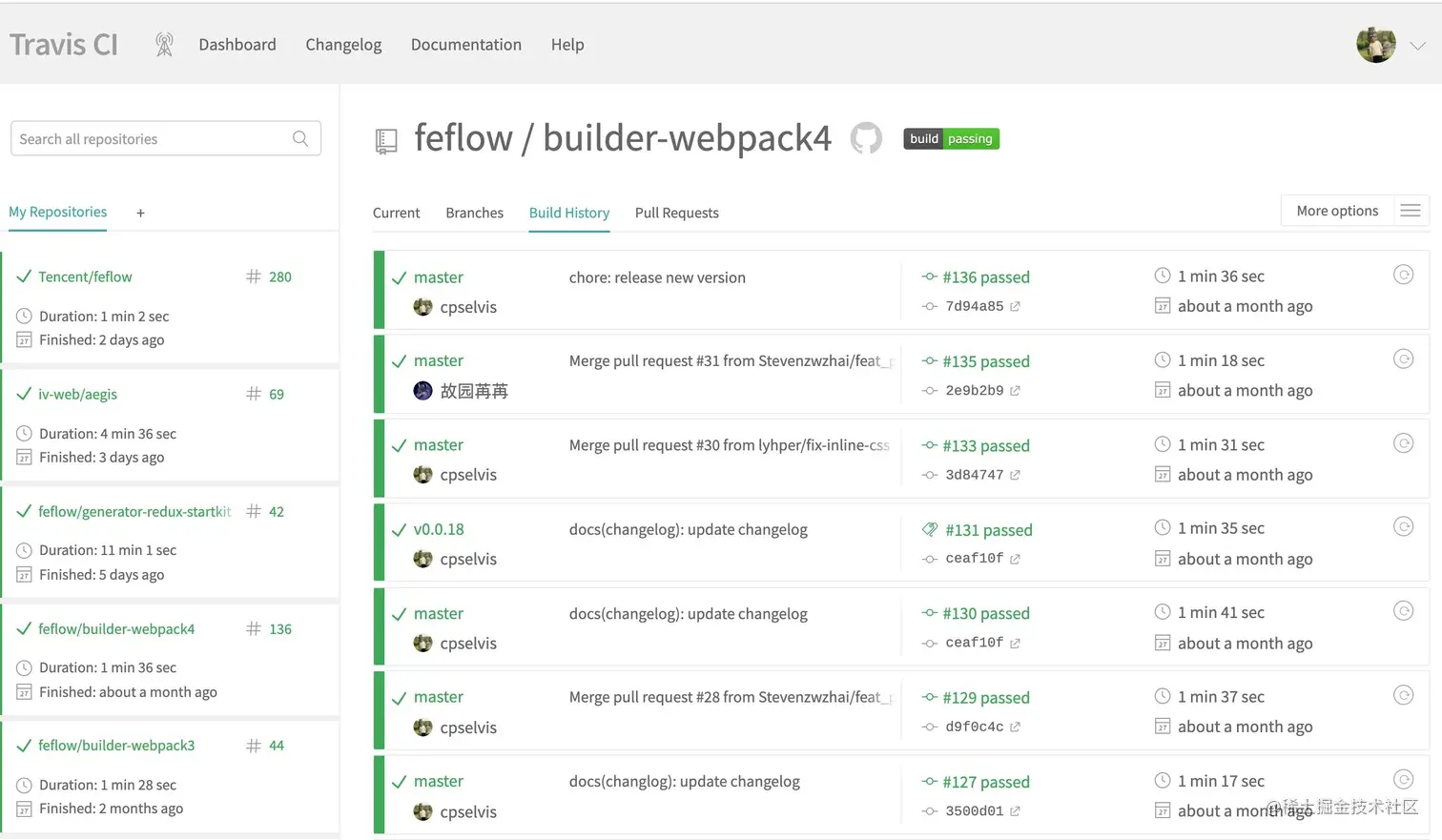Select the Build History tab
The height and width of the screenshot is (840, 1442).
click(569, 213)
